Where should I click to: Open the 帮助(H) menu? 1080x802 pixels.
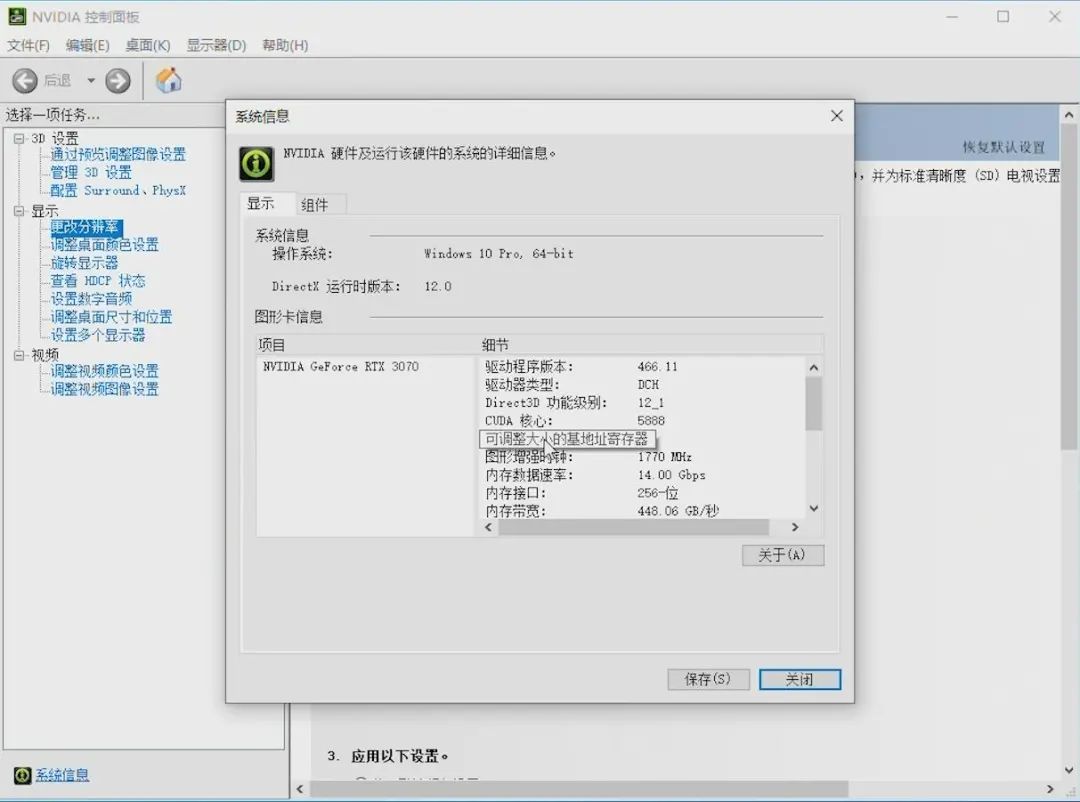point(285,45)
